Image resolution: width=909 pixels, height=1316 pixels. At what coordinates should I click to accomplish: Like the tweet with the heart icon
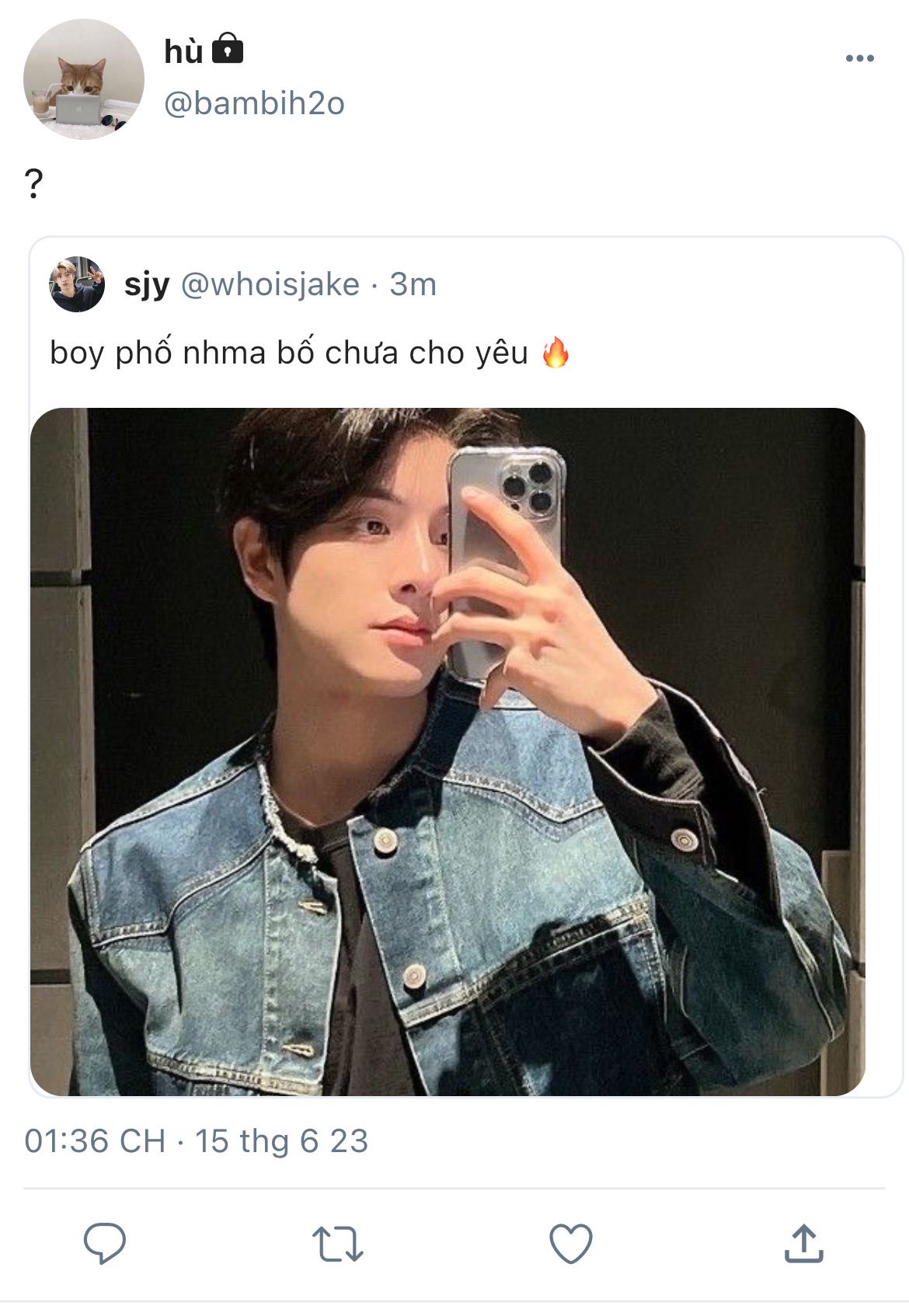click(571, 1244)
